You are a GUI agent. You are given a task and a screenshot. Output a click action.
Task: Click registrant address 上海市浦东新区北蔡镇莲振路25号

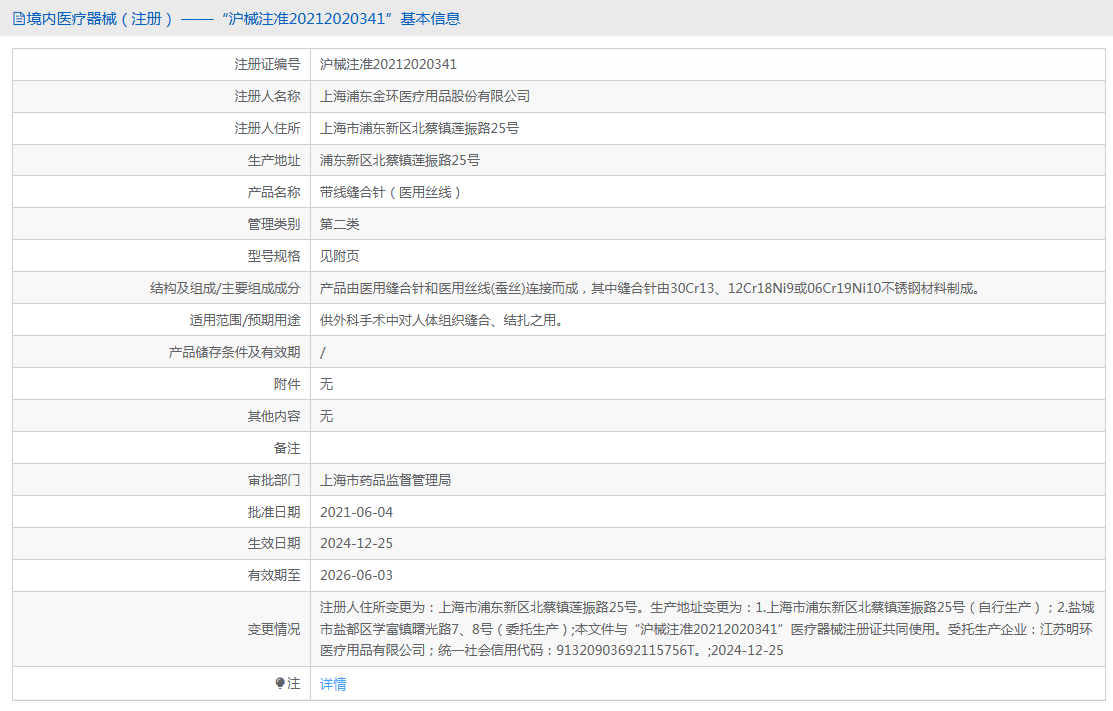point(420,128)
